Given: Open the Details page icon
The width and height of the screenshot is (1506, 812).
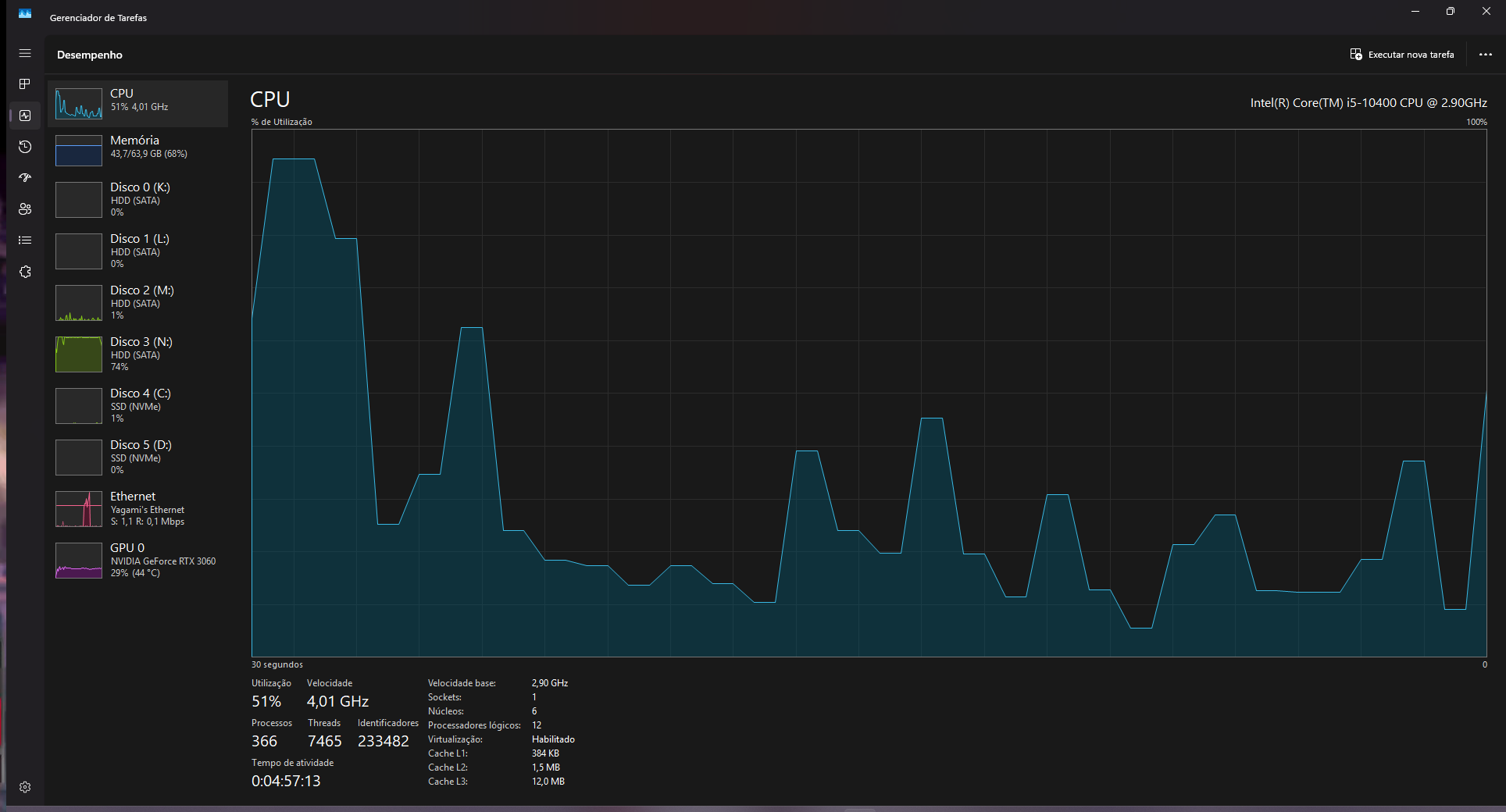Looking at the screenshot, I should click(x=25, y=240).
